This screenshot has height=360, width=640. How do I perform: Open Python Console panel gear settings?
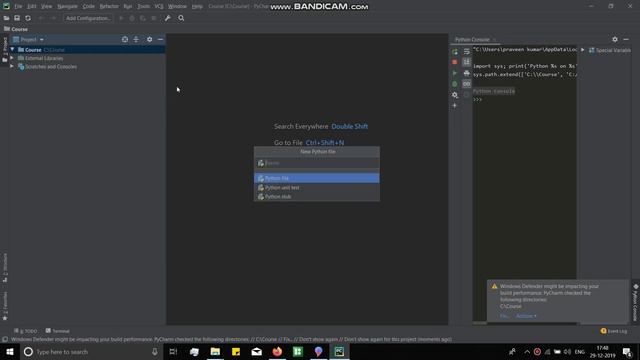coord(615,40)
